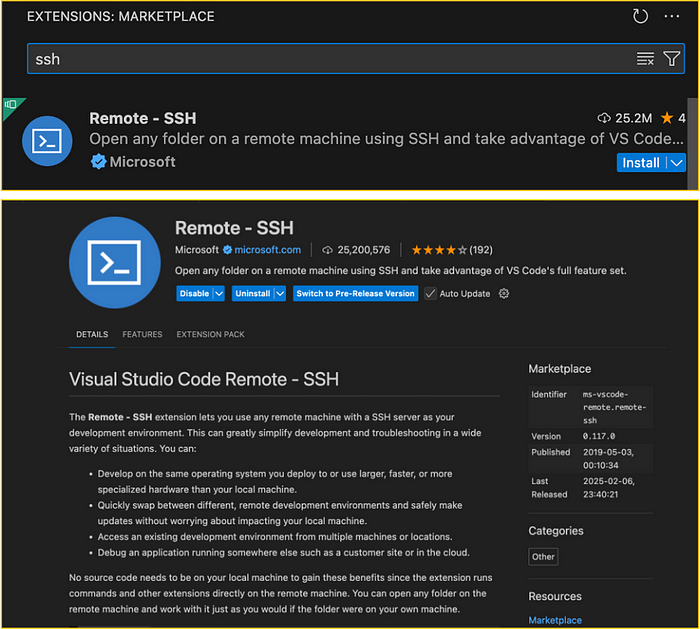The width and height of the screenshot is (700, 629).
Task: Click the large Remote - SSH extension logo
Action: coord(115,262)
